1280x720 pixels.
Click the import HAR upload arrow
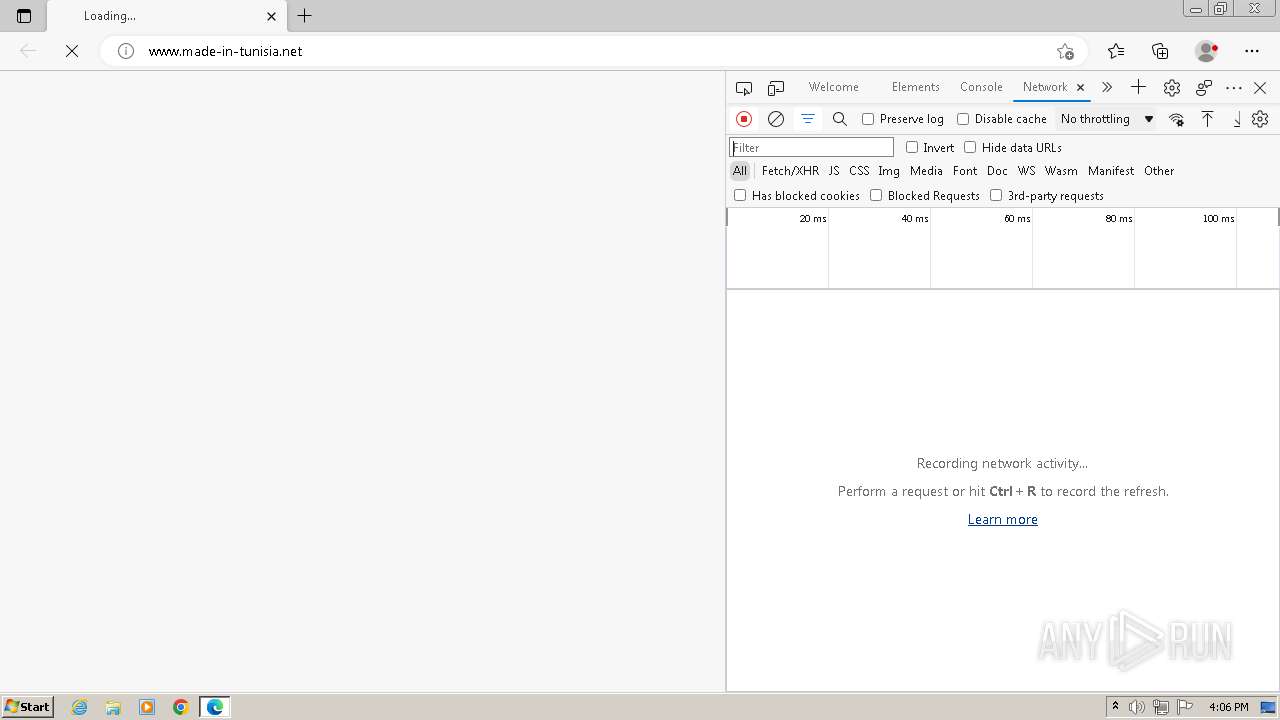point(1208,119)
